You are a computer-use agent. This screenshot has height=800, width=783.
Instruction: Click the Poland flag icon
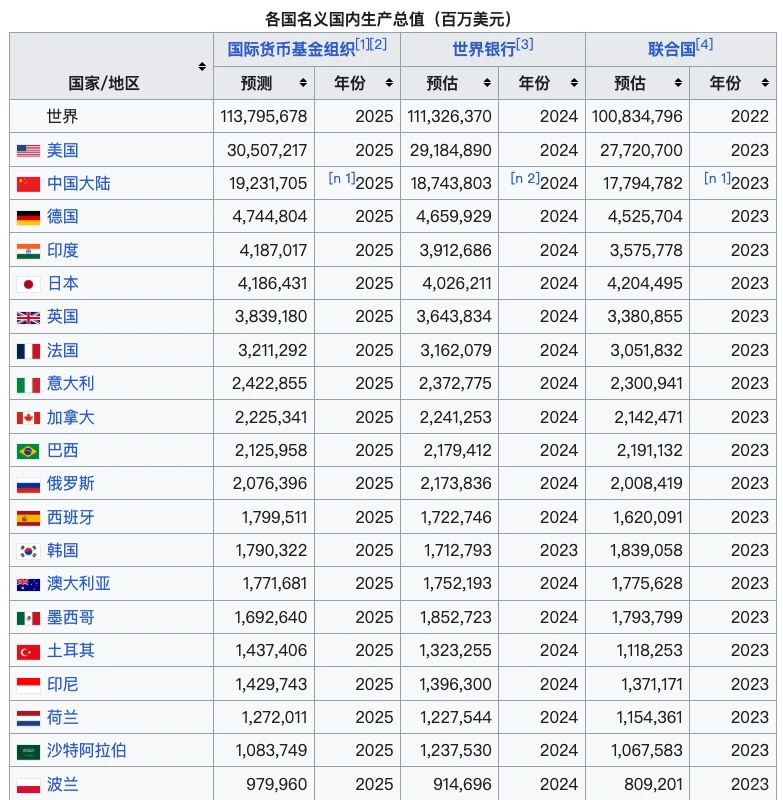click(28, 785)
